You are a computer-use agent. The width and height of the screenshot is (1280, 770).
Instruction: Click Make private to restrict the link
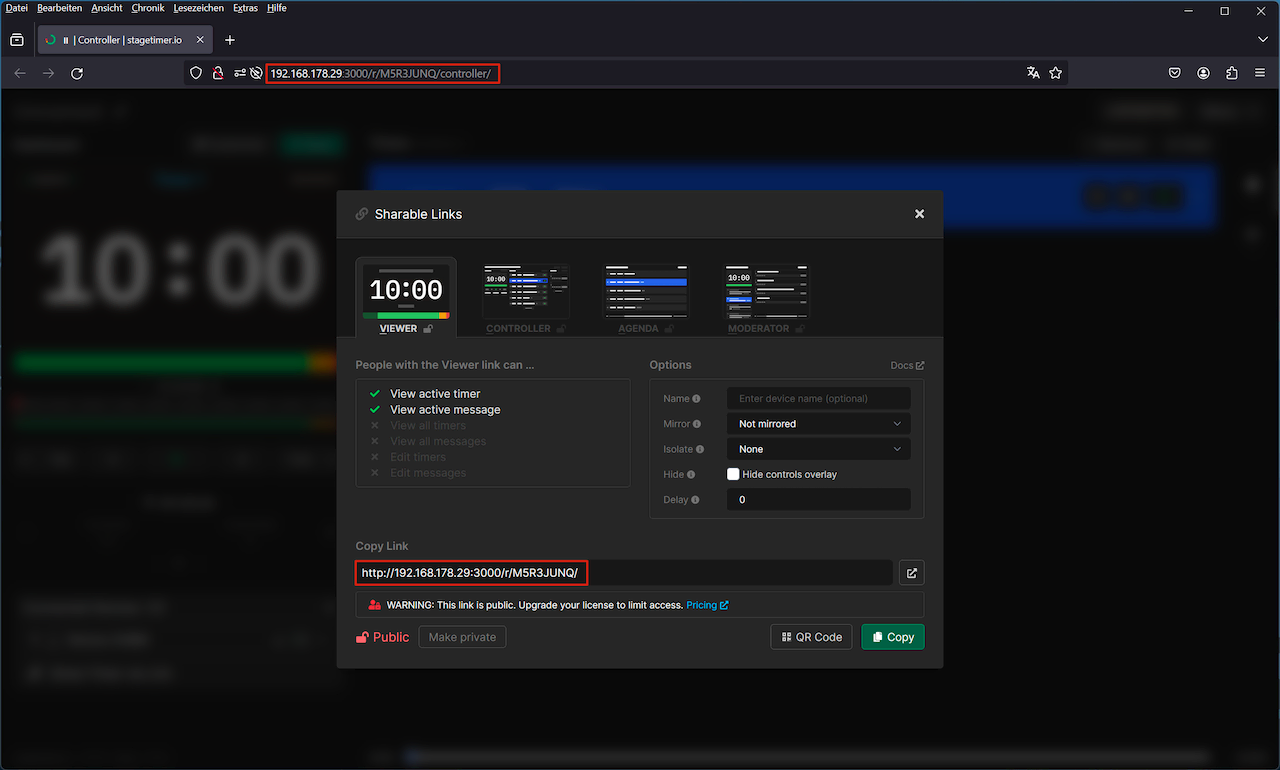coord(462,636)
